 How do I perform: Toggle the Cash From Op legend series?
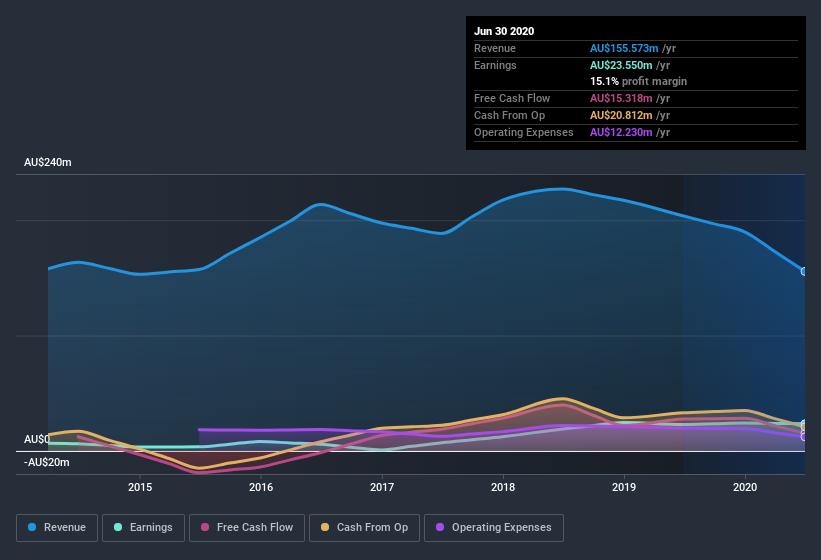pos(364,528)
